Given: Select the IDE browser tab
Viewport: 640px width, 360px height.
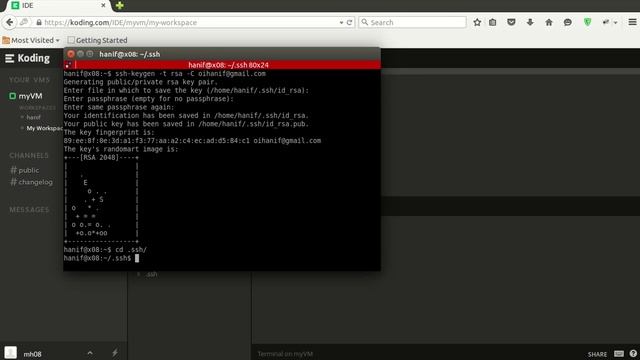Looking at the screenshot, I should click(x=57, y=5).
